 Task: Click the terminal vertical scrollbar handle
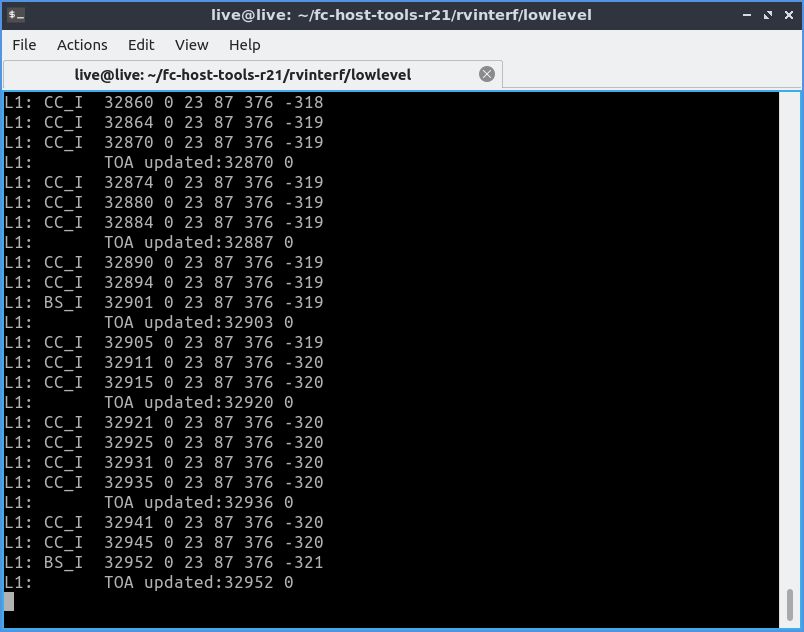point(790,605)
